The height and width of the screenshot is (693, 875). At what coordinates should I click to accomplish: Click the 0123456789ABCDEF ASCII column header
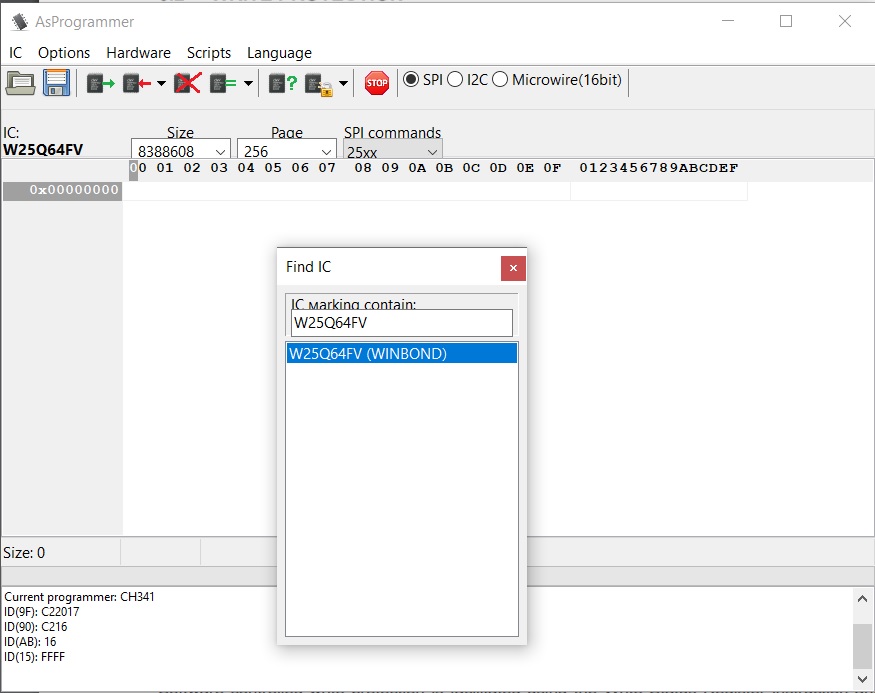pos(659,168)
